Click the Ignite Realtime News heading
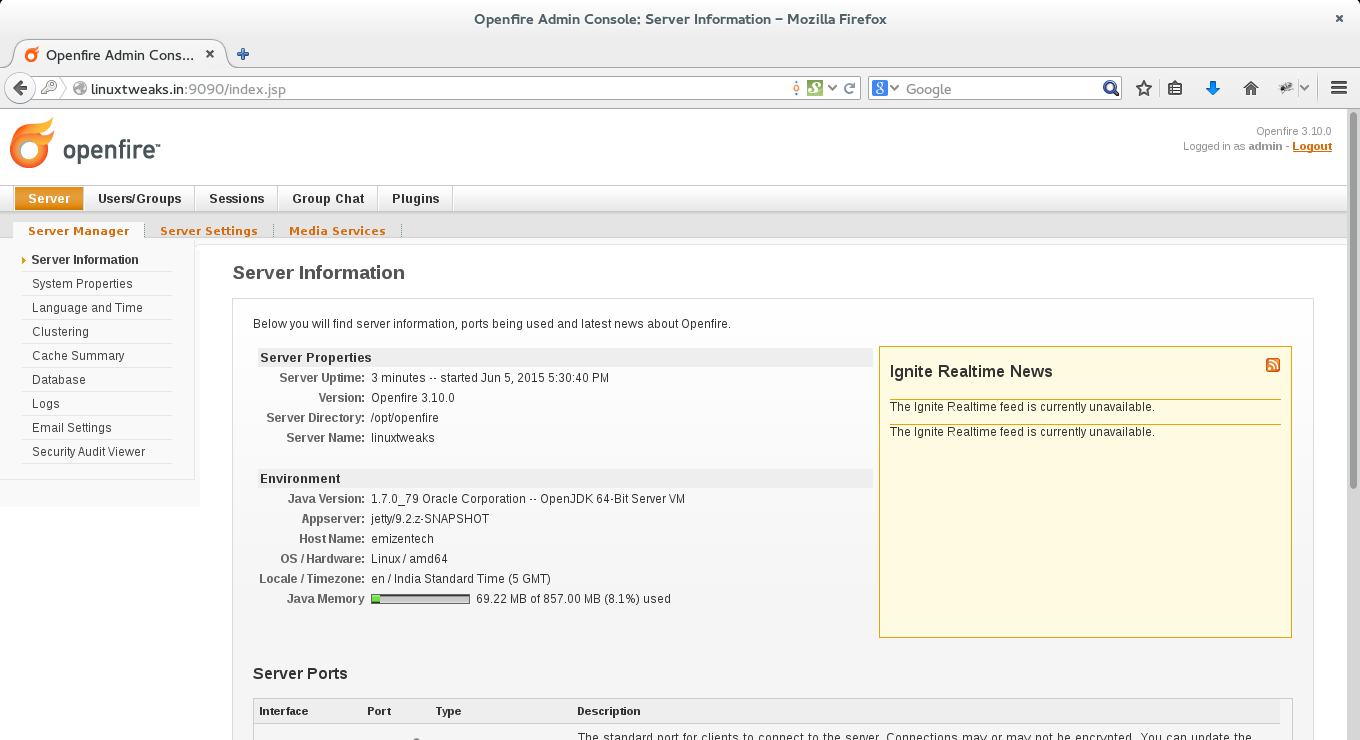This screenshot has width=1360, height=740. 971,371
